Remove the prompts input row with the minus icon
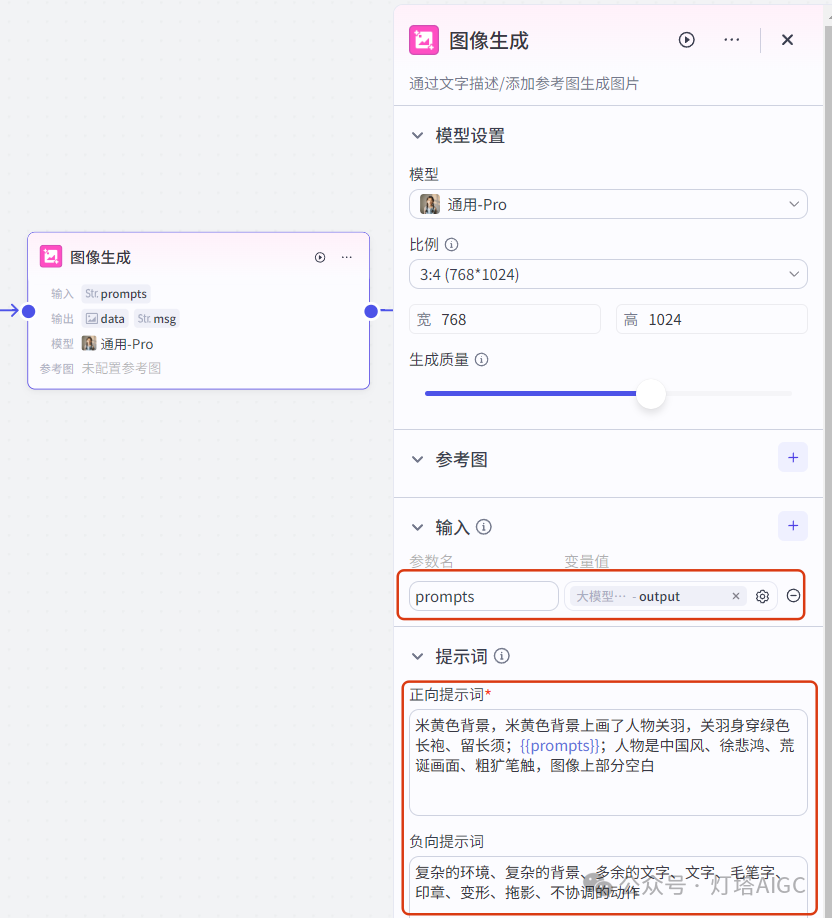The height and width of the screenshot is (918, 832). click(793, 595)
